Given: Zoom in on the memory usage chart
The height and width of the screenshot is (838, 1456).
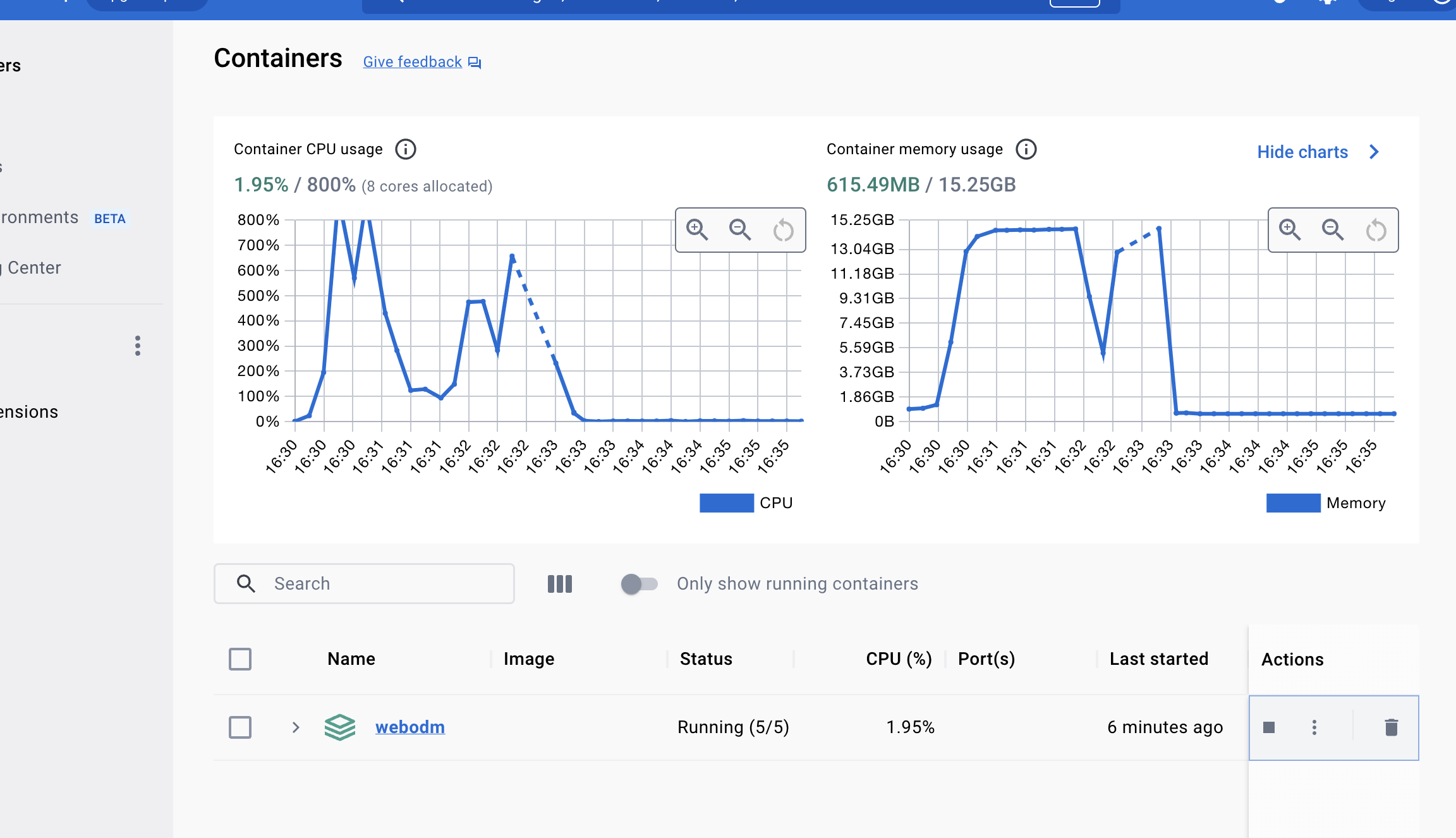Looking at the screenshot, I should click(1290, 229).
